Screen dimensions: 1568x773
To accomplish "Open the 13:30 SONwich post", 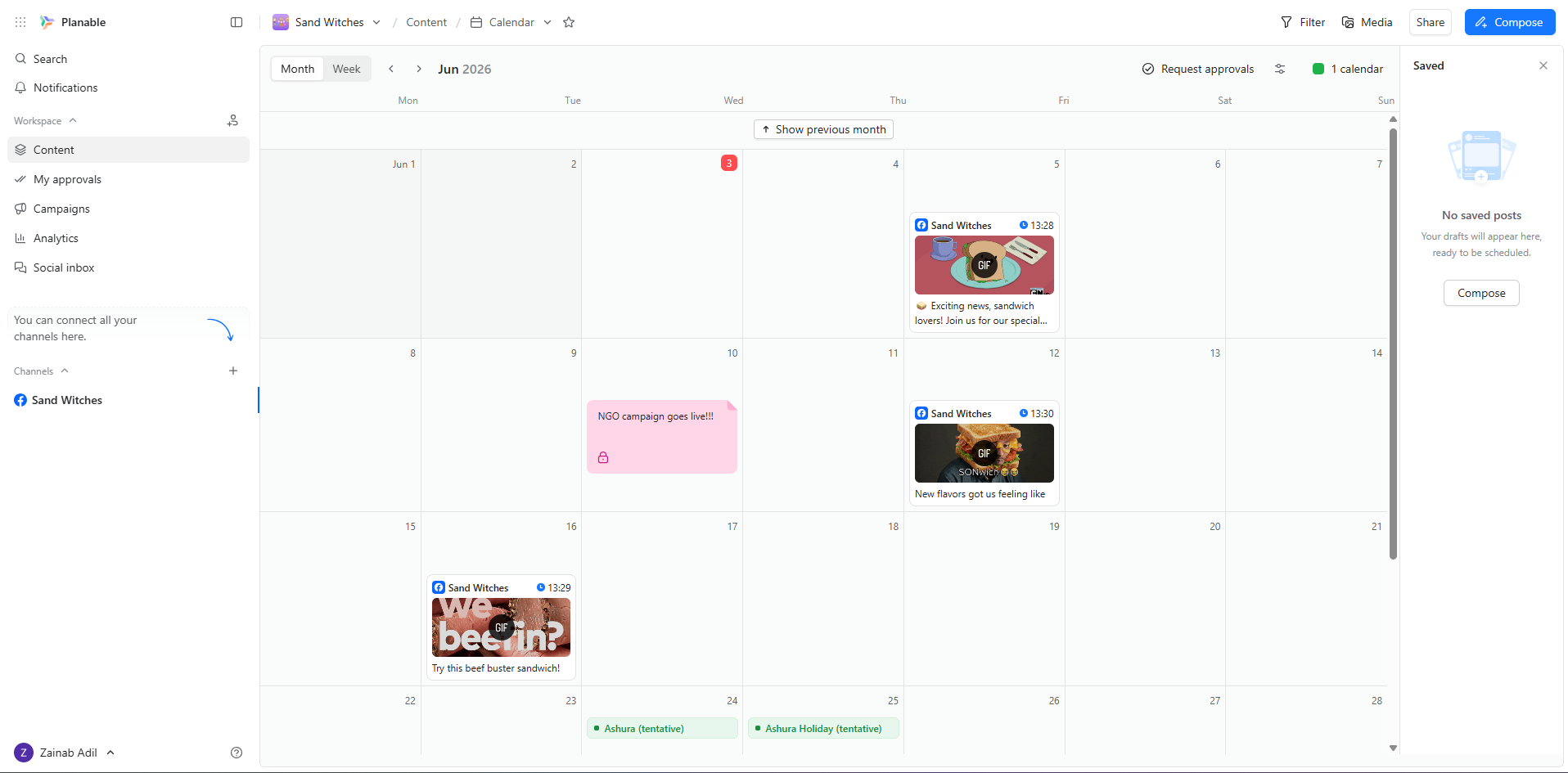I will click(x=985, y=453).
